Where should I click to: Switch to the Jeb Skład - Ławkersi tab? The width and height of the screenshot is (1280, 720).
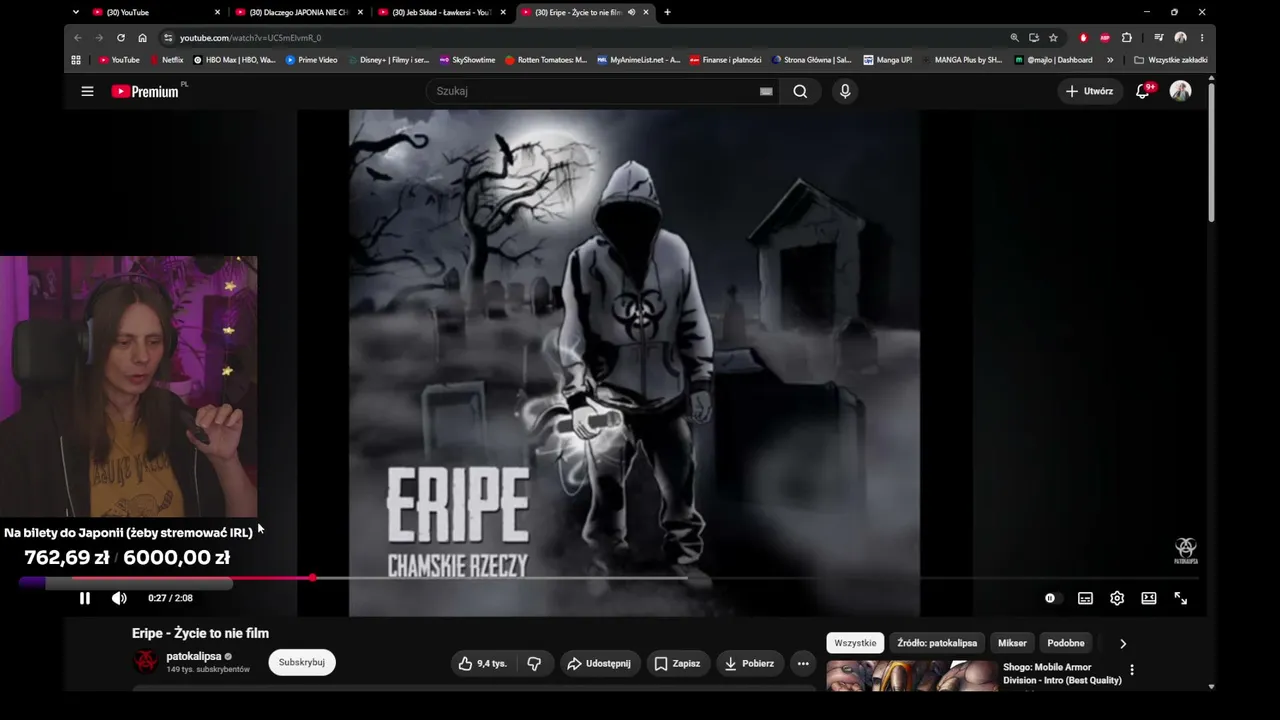tap(441, 12)
